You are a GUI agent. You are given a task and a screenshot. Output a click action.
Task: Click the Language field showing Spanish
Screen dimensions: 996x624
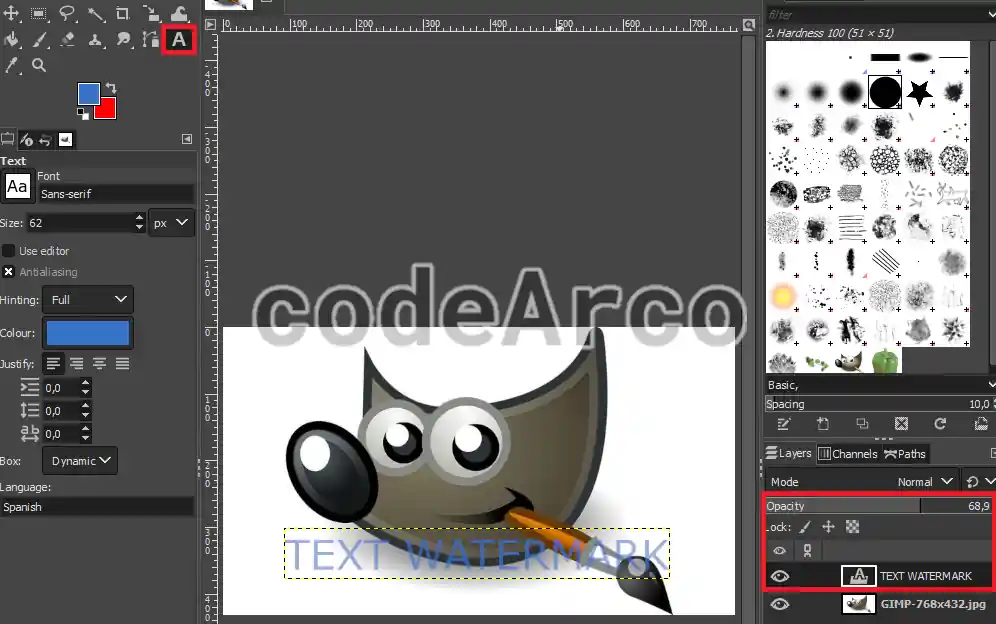[x=97, y=506]
